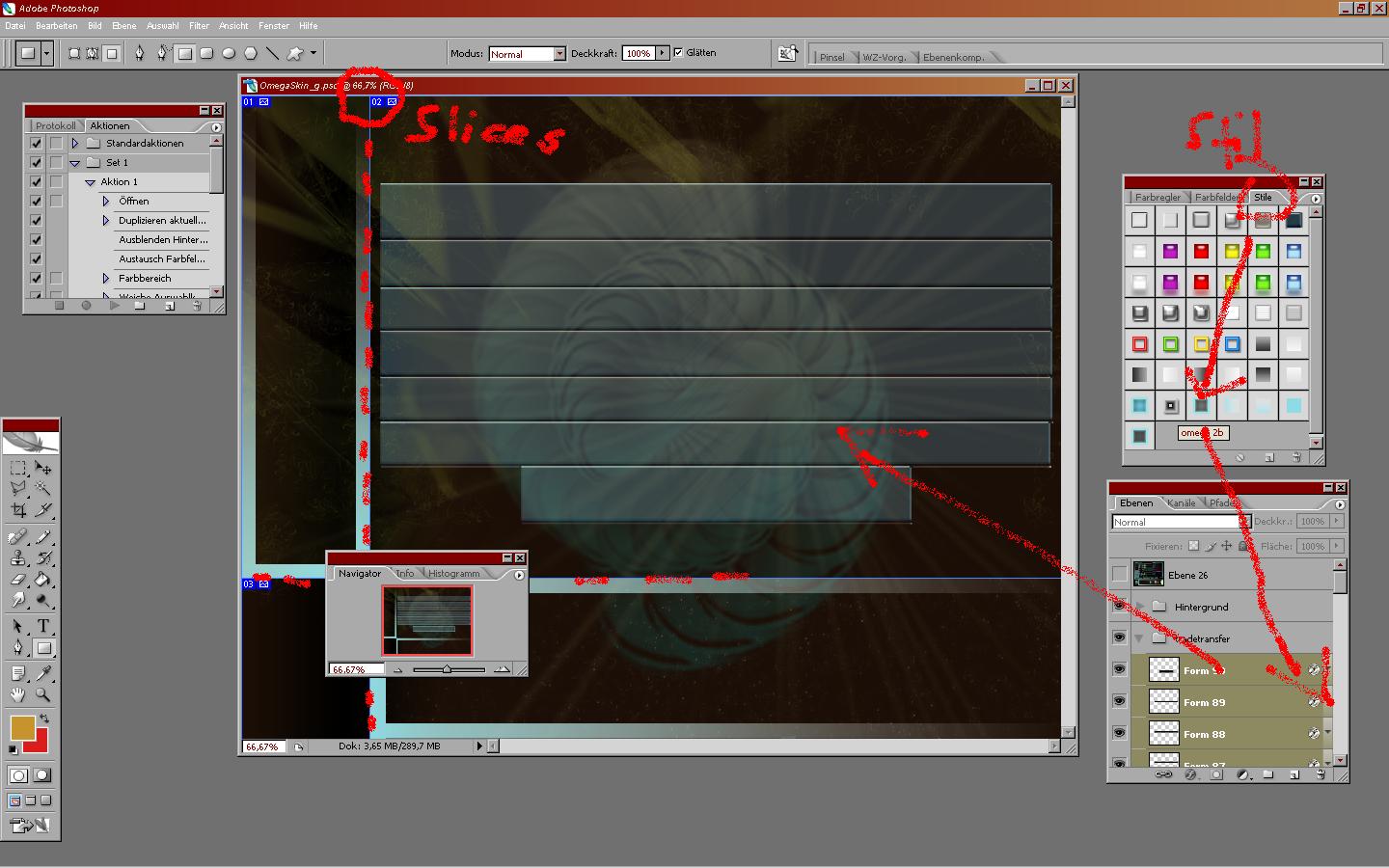Image resolution: width=1389 pixels, height=868 pixels.
Task: Show the Ebene 26 layer
Action: tap(1119, 575)
